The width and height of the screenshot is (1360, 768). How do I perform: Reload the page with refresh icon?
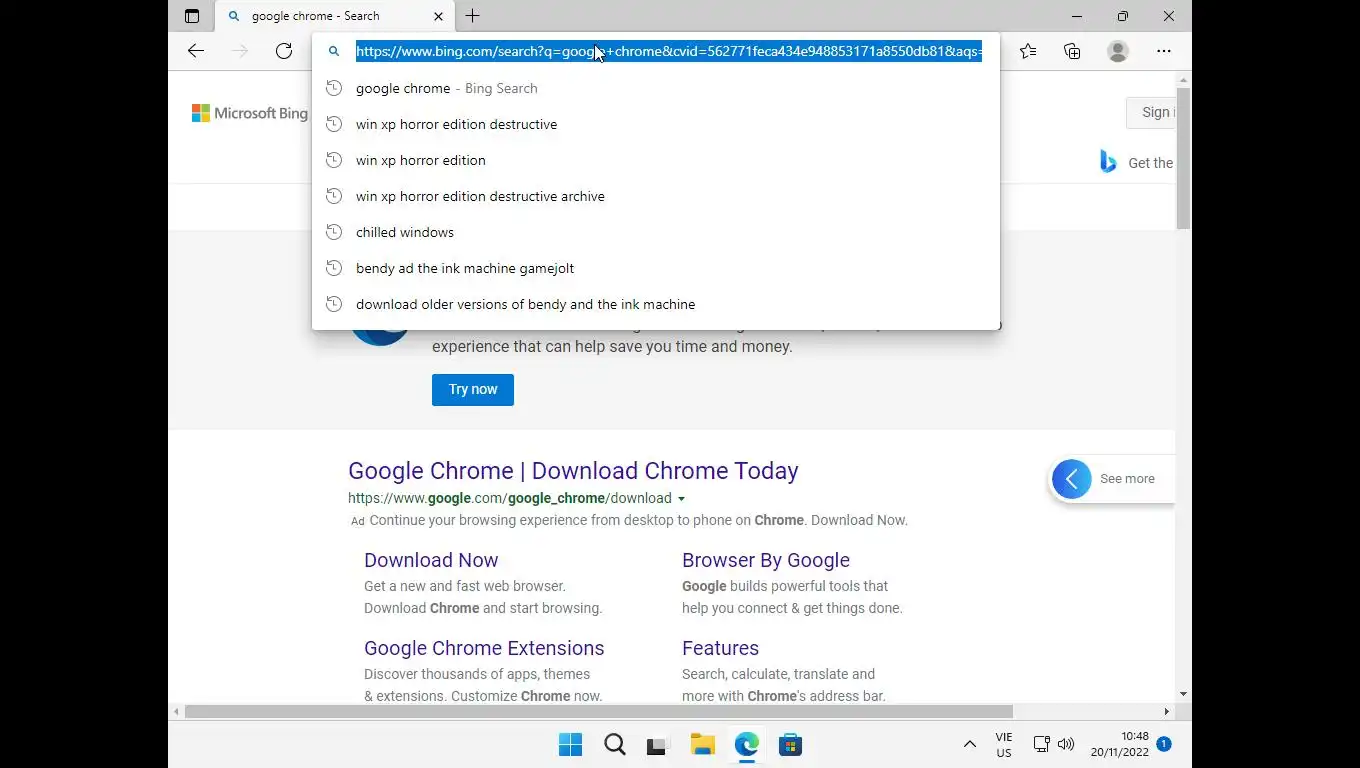tap(284, 51)
